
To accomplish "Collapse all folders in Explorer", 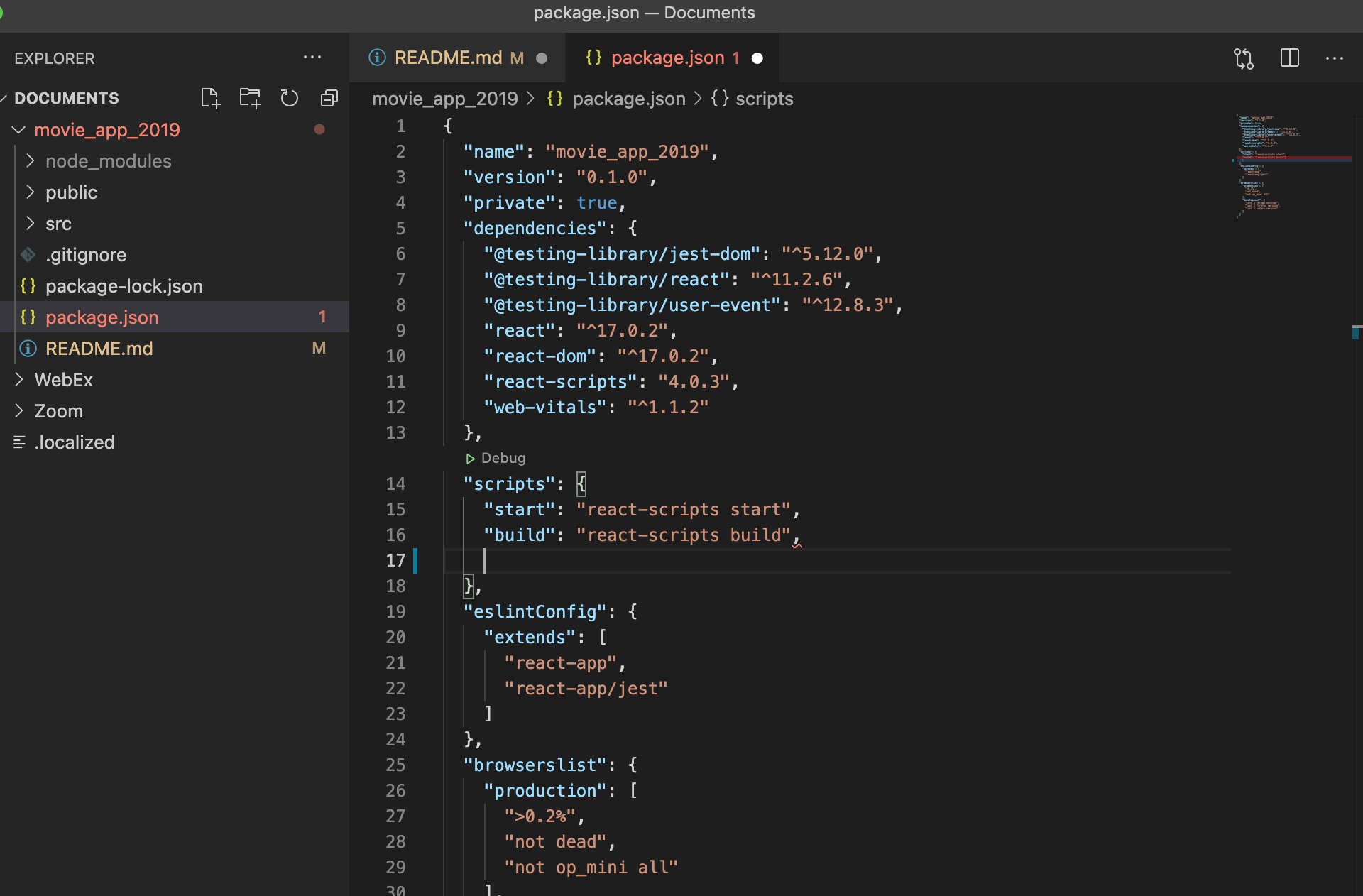I will pyautogui.click(x=329, y=98).
